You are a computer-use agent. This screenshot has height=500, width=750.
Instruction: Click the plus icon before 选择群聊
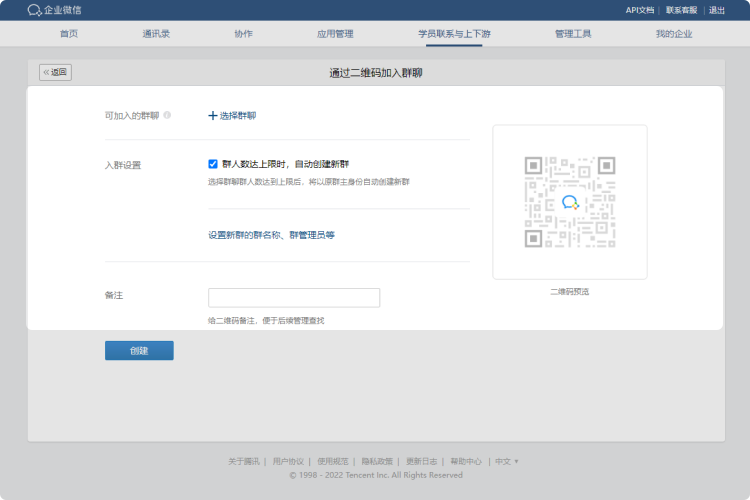(x=213, y=115)
